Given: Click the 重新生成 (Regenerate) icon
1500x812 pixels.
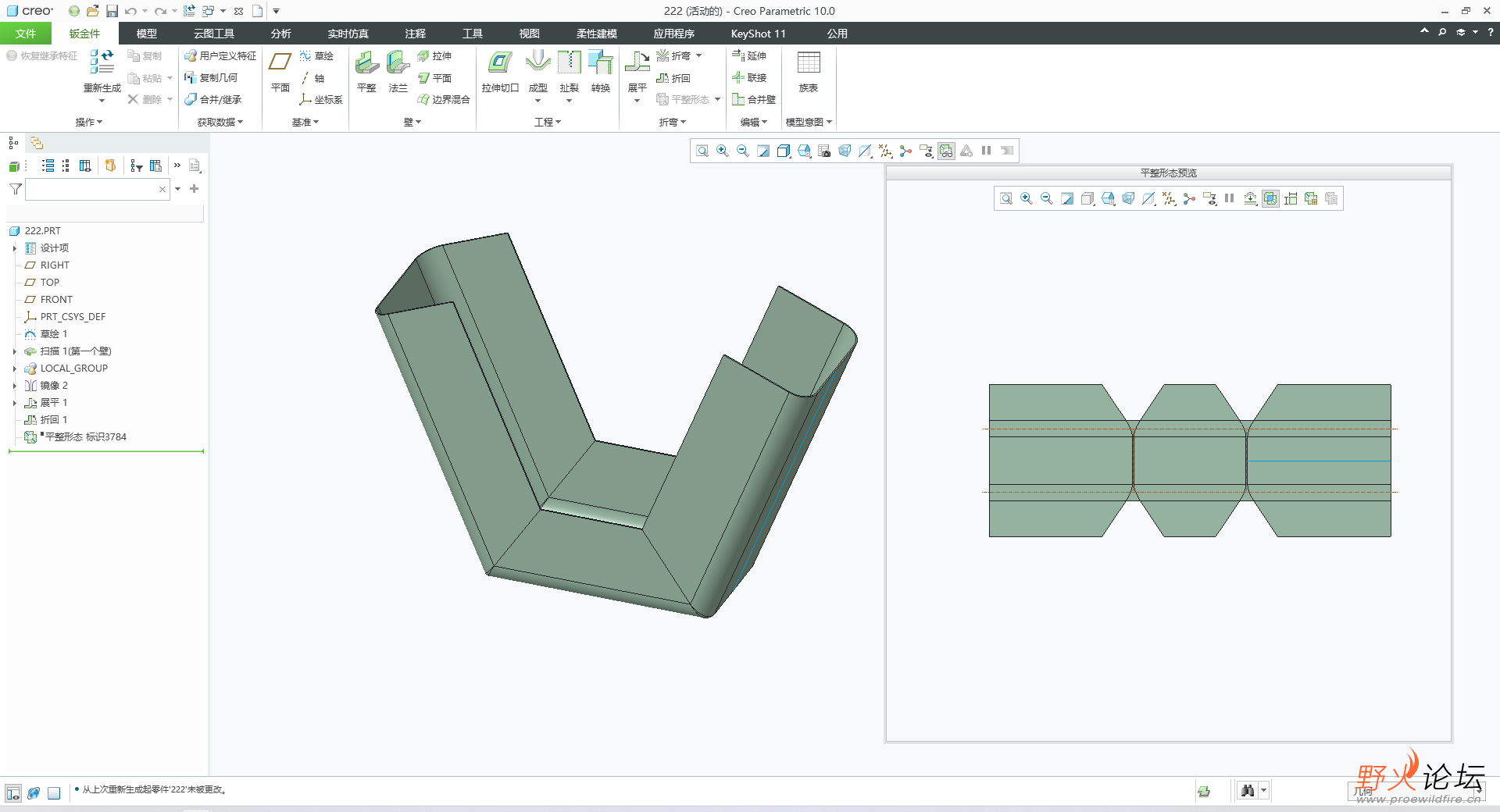Looking at the screenshot, I should (x=102, y=62).
